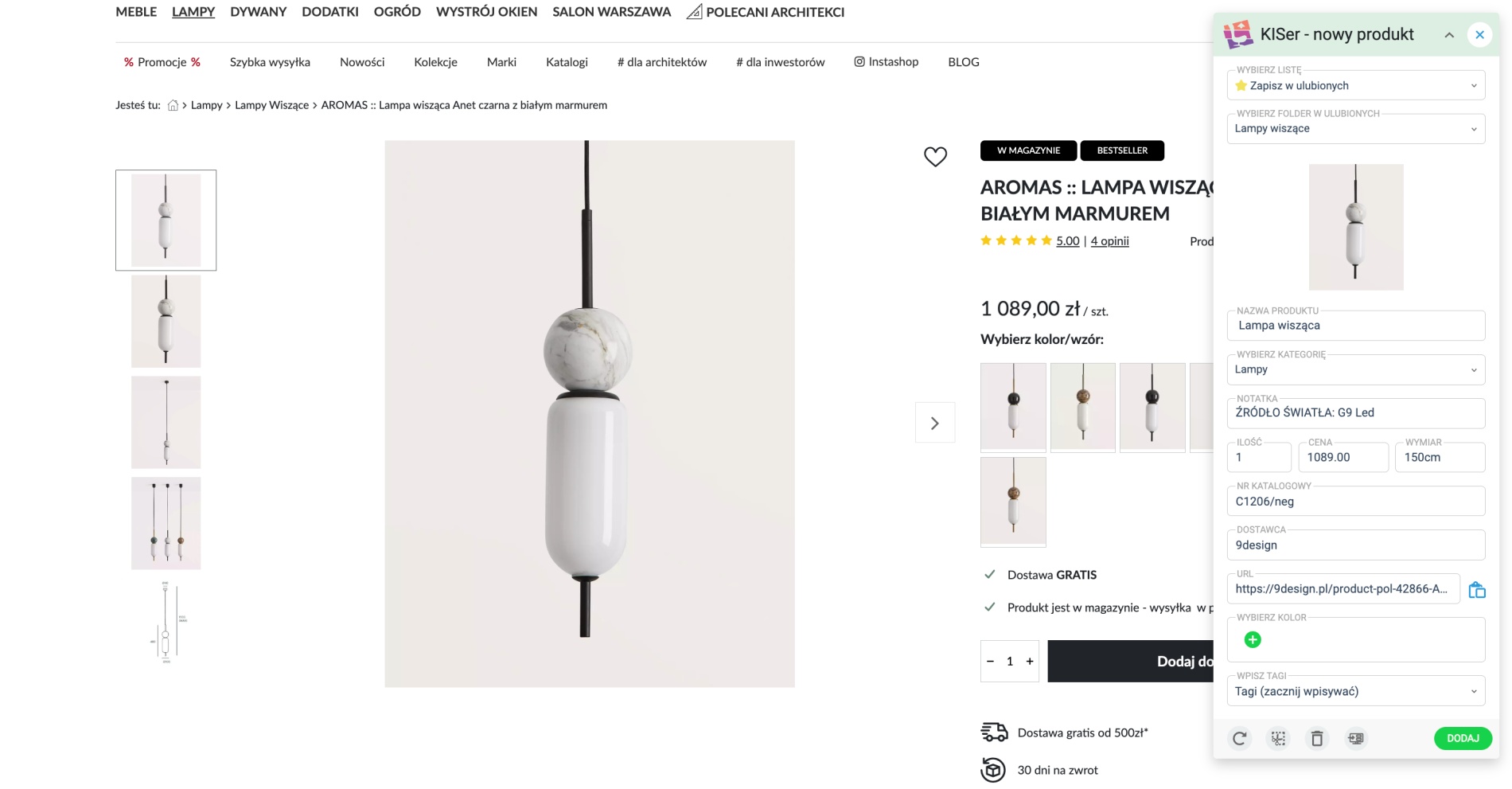Select the technical drawing thumbnail
Viewport: 1512px width, 789px height.
point(166,623)
